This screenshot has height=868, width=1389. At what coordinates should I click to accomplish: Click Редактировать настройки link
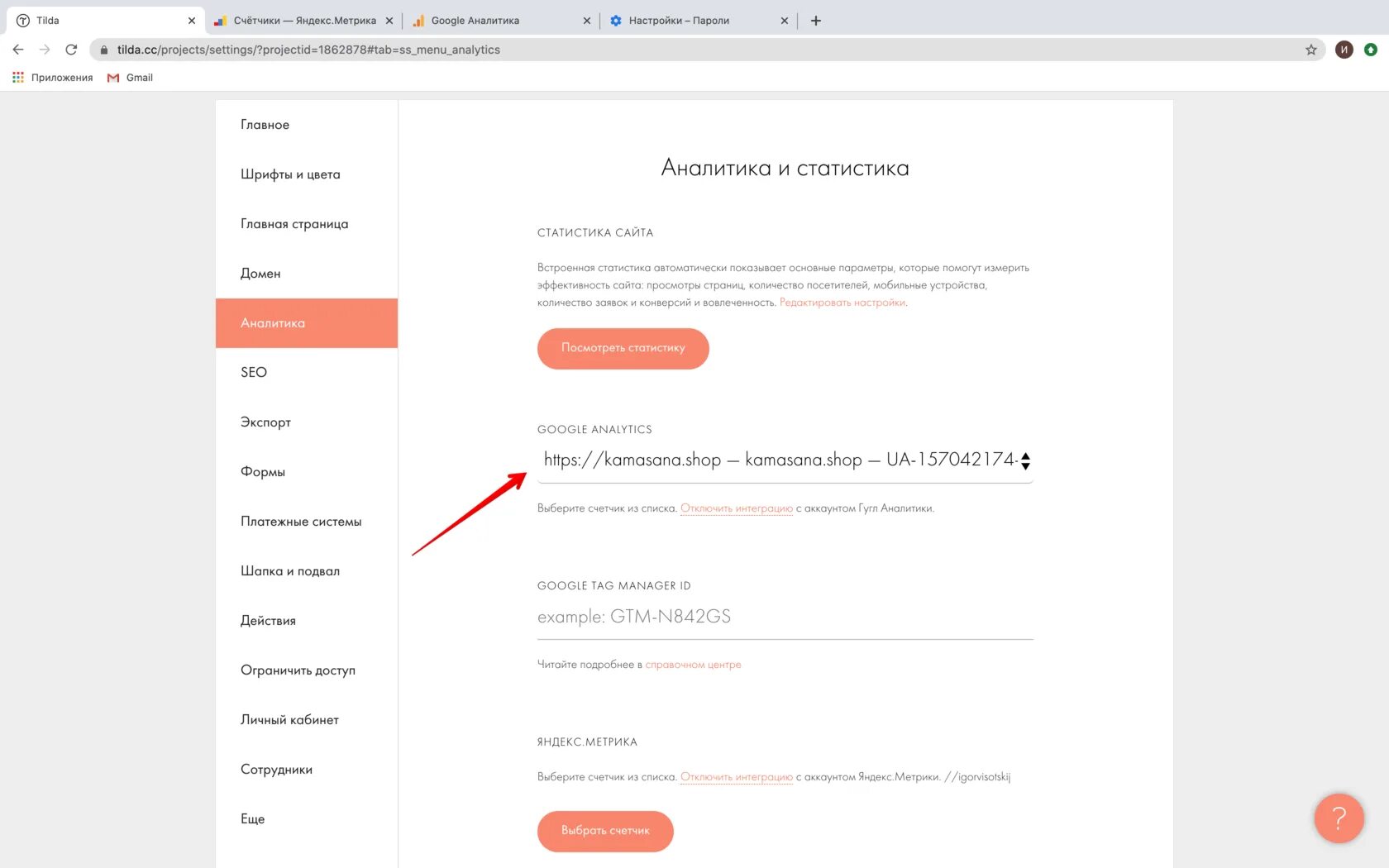pyautogui.click(x=842, y=303)
